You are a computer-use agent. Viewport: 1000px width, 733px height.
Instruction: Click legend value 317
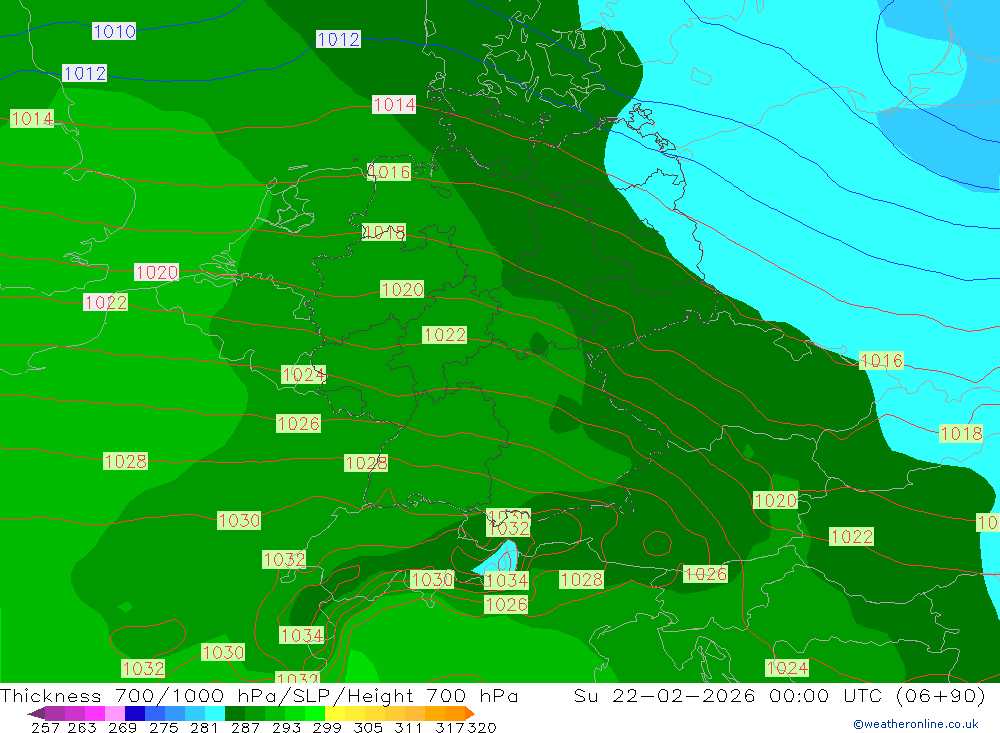(x=449, y=727)
